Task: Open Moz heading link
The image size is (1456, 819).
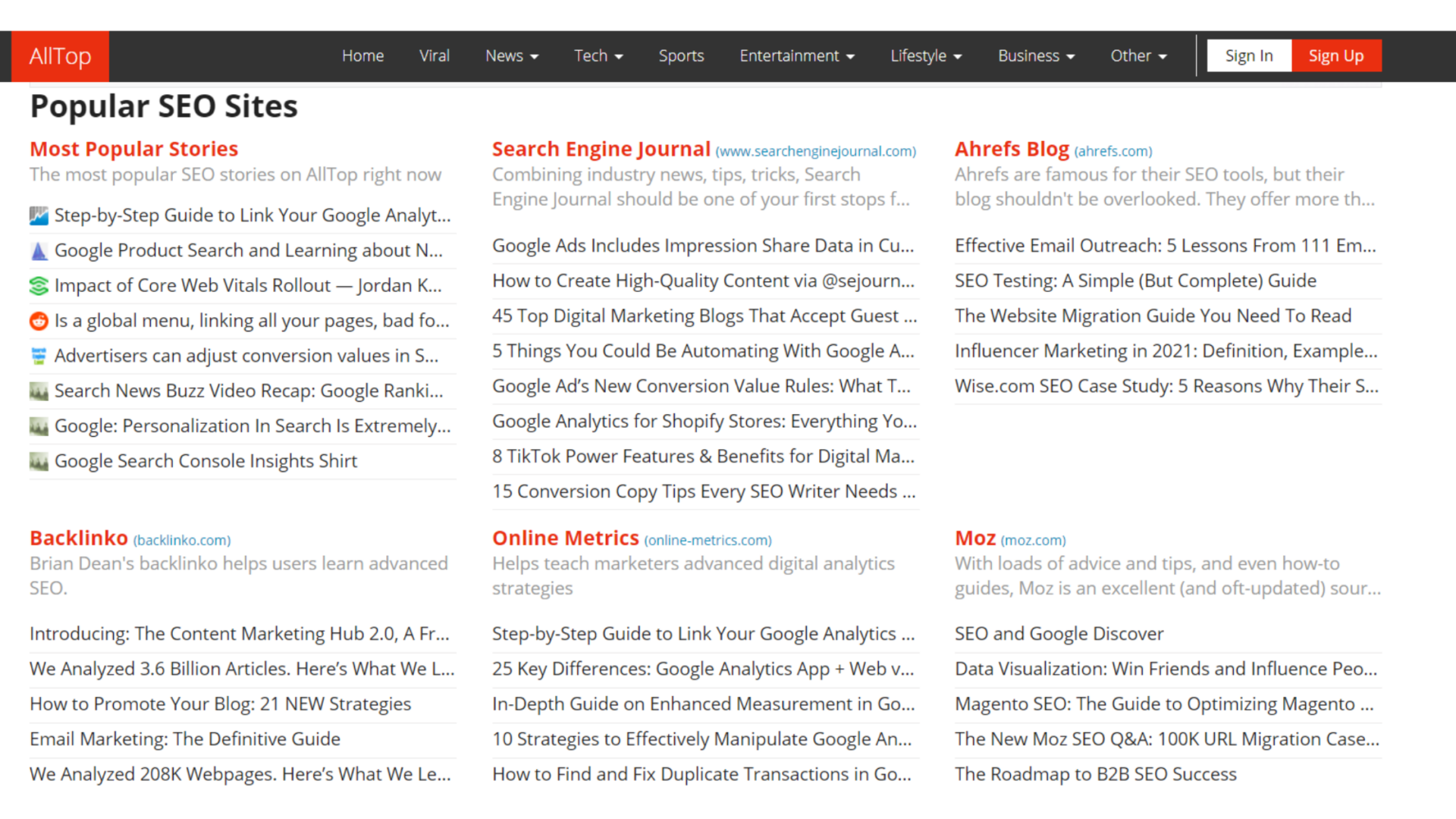Action: 975,538
